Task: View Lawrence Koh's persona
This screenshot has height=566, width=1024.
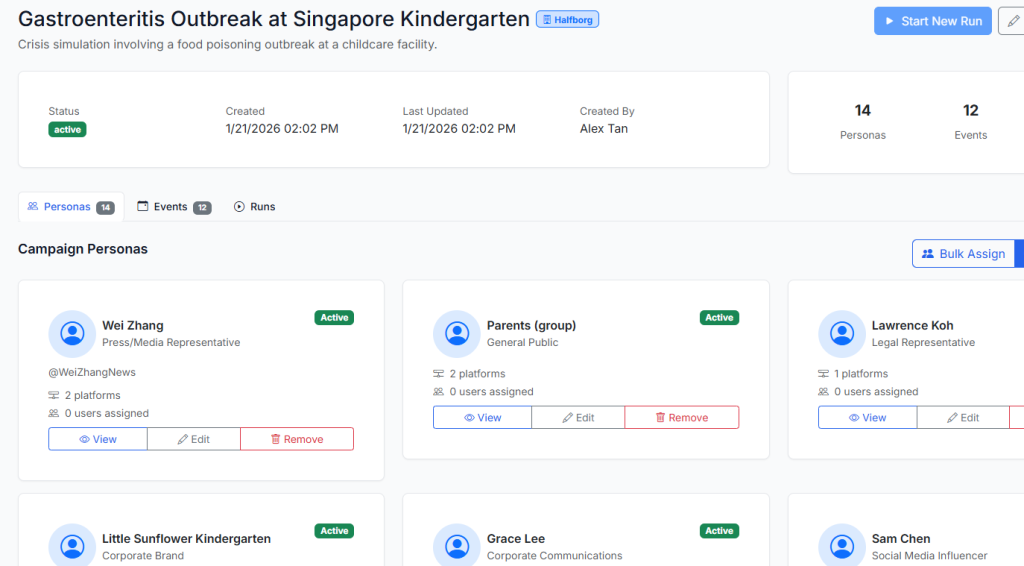Action: tap(867, 418)
